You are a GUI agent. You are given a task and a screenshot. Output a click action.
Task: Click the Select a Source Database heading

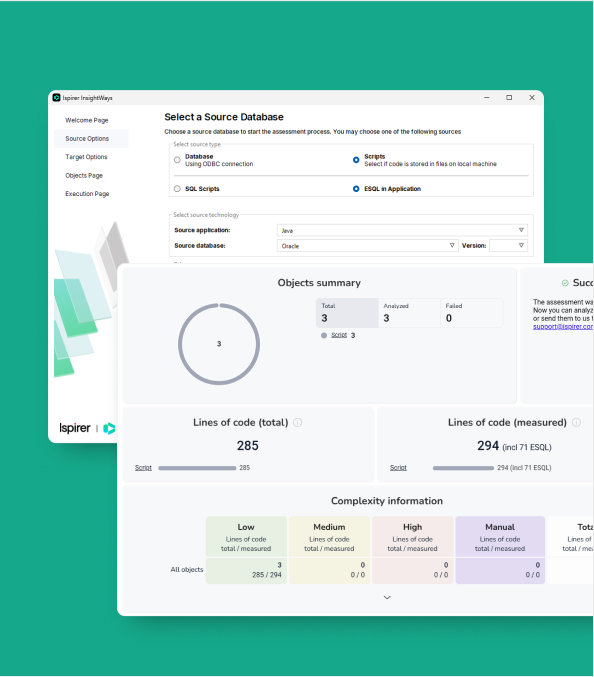[224, 117]
